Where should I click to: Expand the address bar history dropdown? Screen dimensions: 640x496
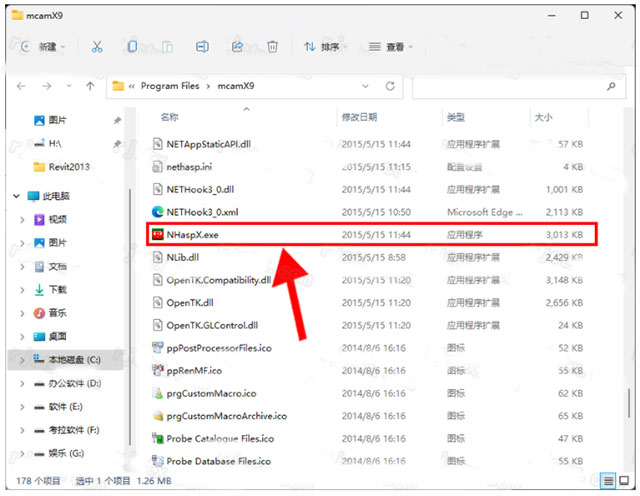click(365, 86)
